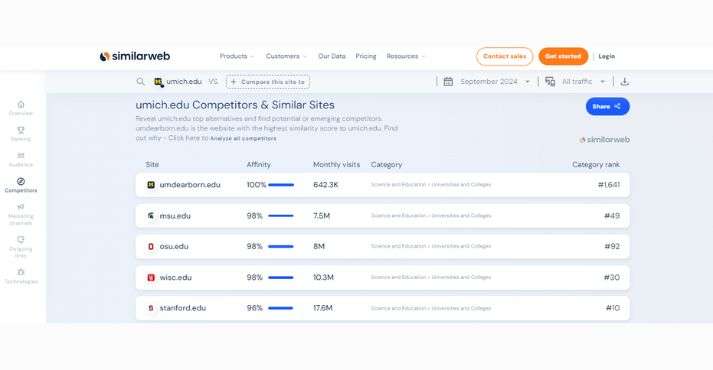Open Marketing Channels in the sidebar
The width and height of the screenshot is (713, 370).
coord(21,215)
